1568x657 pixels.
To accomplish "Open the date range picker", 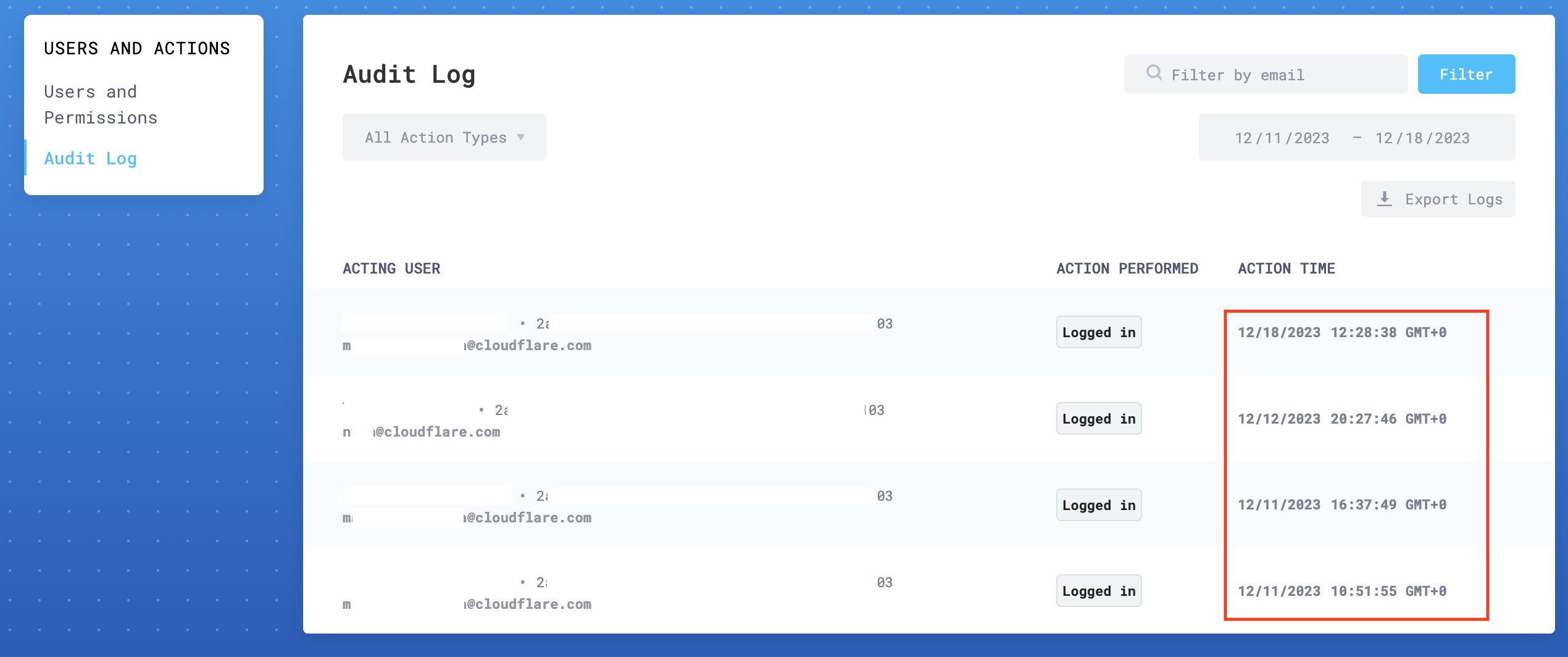I will coord(1356,137).
